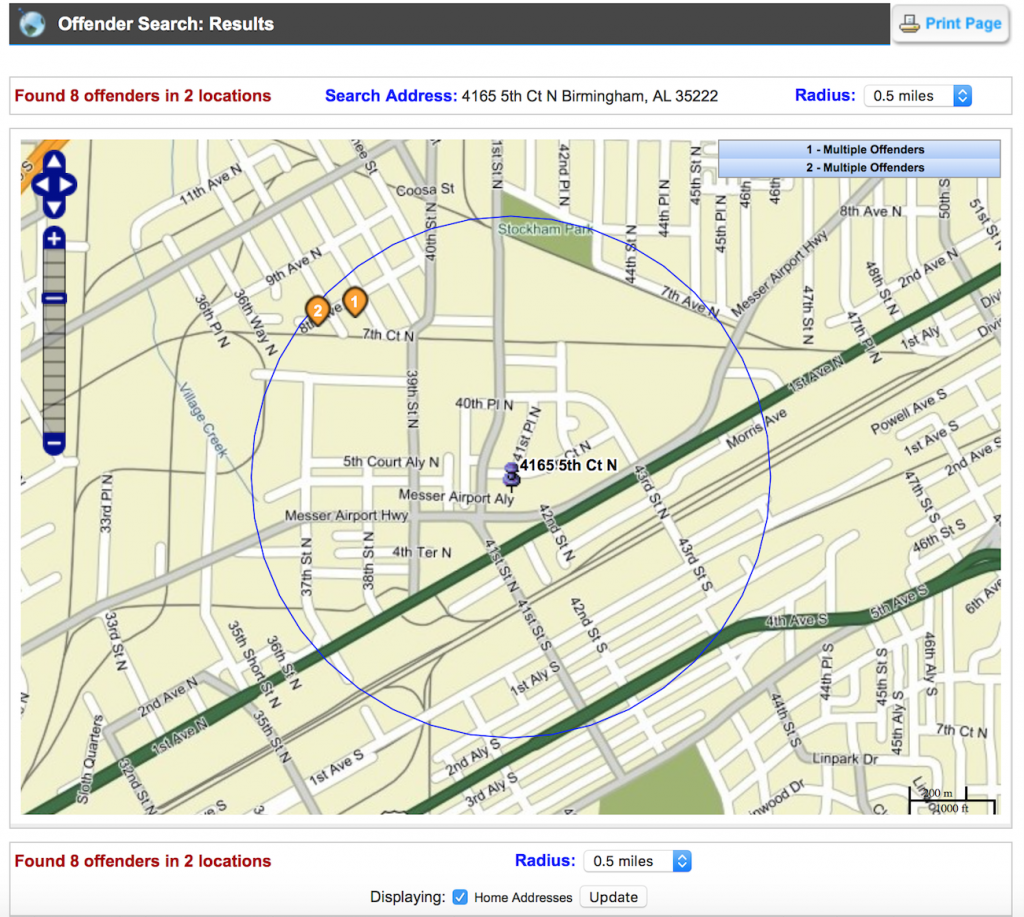Image resolution: width=1024 pixels, height=917 pixels.
Task: Uncheck the Home Addresses checkbox
Action: pos(460,897)
